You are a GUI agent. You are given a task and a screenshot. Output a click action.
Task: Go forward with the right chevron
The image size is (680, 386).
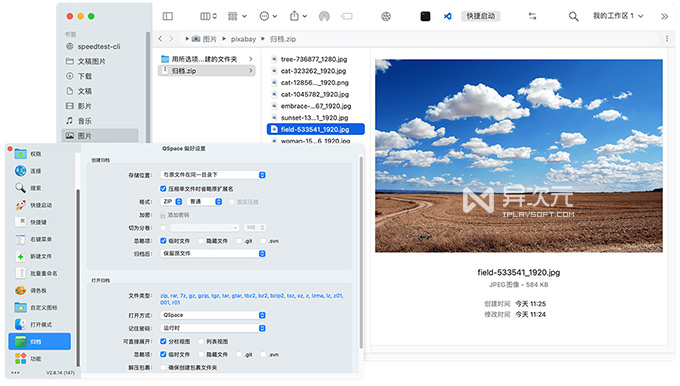click(171, 39)
